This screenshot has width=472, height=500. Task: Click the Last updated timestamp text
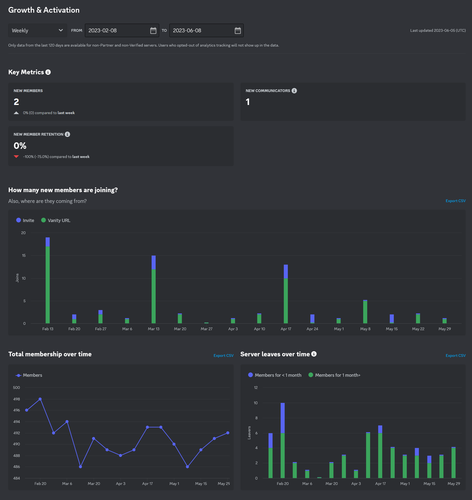pos(438,30)
